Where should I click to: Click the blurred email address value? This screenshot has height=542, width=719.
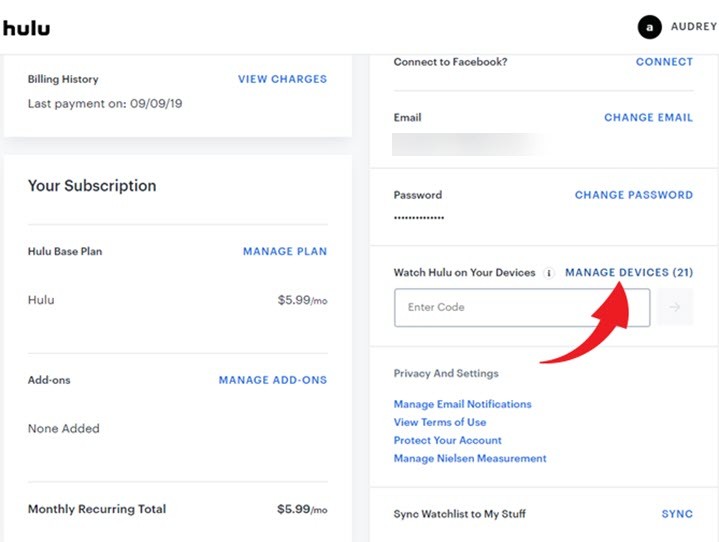(468, 144)
